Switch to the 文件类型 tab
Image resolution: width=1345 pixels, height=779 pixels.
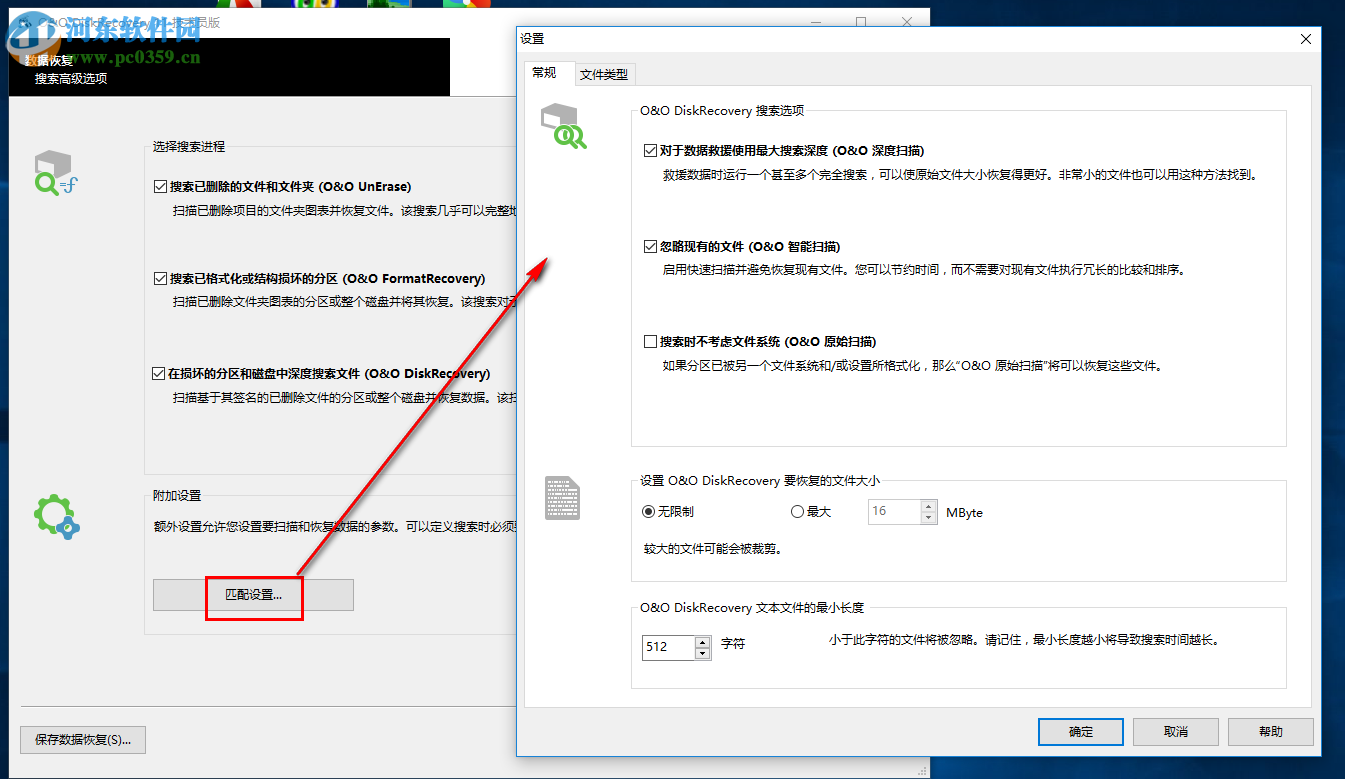604,74
